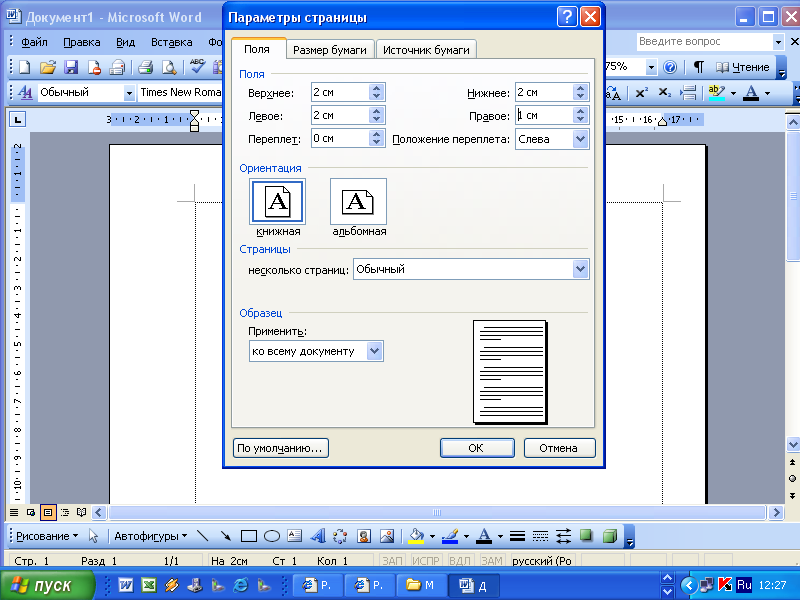The width and height of the screenshot is (800, 600).
Task: Choose Dash Style in the Drawing toolbar
Action: (540, 536)
